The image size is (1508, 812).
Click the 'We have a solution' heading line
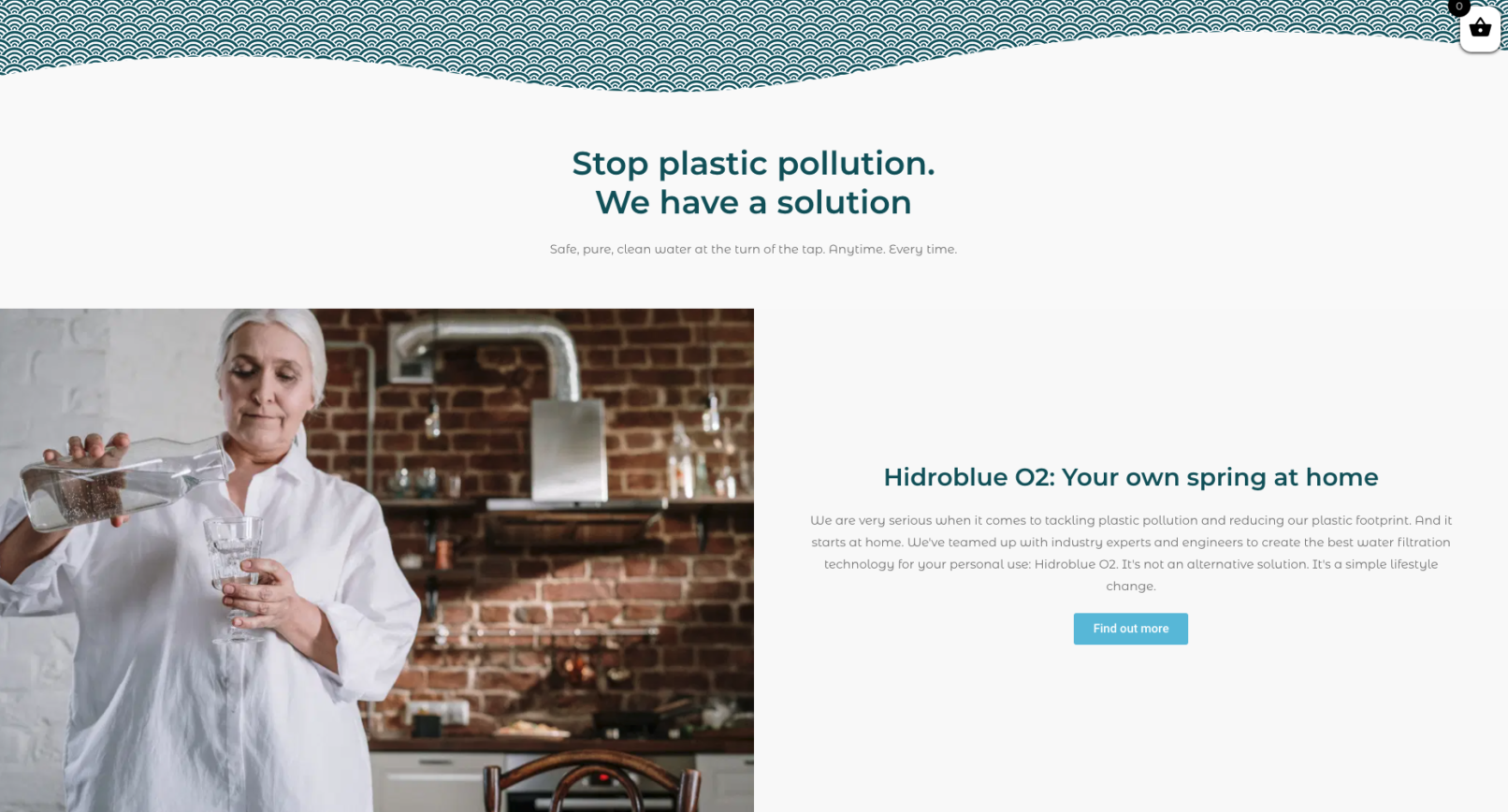753,202
